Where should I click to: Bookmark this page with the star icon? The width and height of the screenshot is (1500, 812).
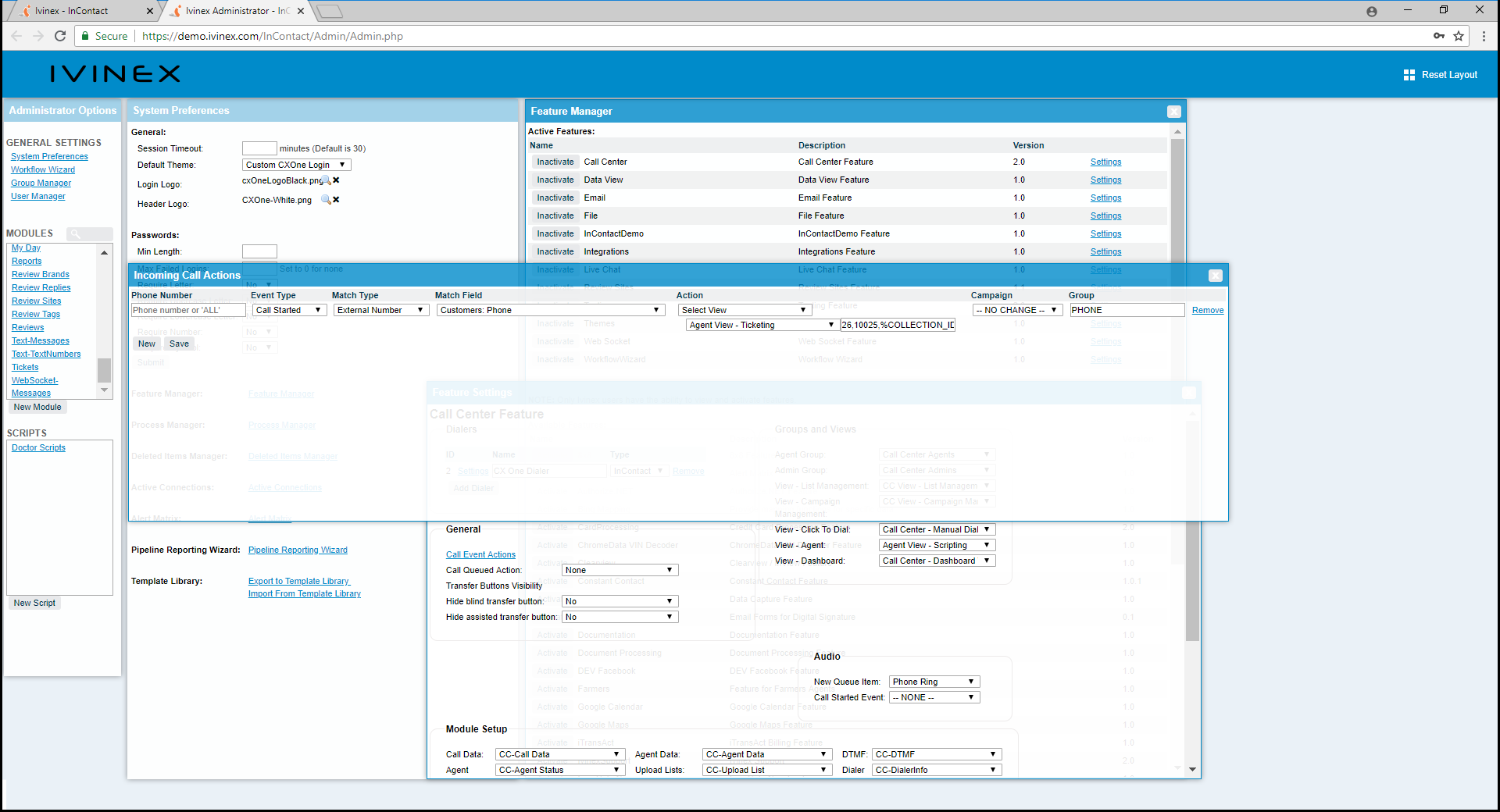1459,36
